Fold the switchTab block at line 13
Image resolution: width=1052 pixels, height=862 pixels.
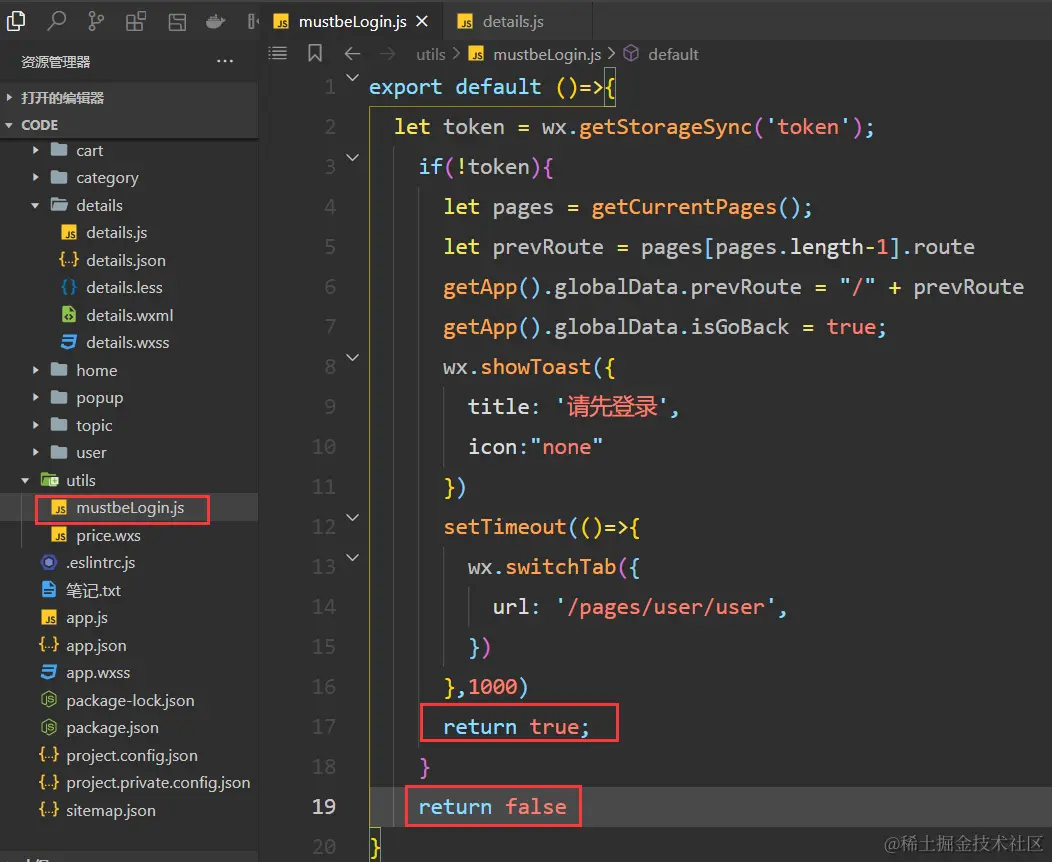click(352, 557)
